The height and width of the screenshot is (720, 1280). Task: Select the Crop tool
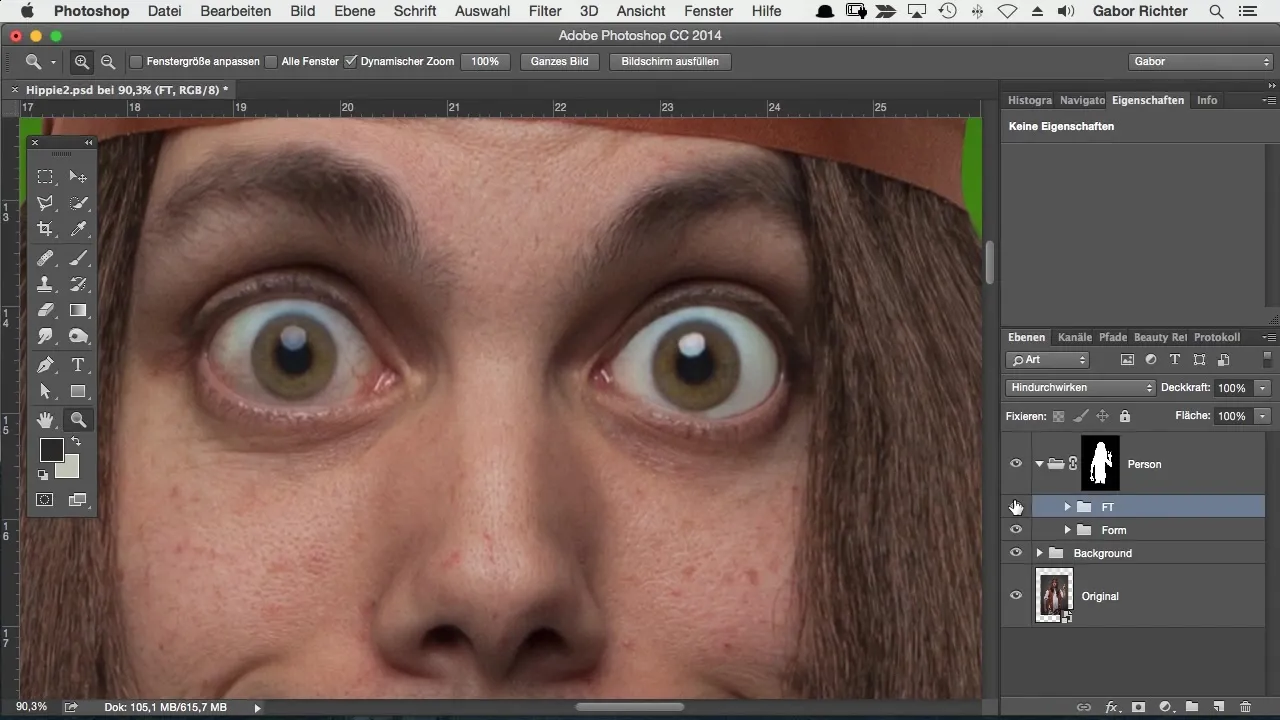(x=45, y=230)
